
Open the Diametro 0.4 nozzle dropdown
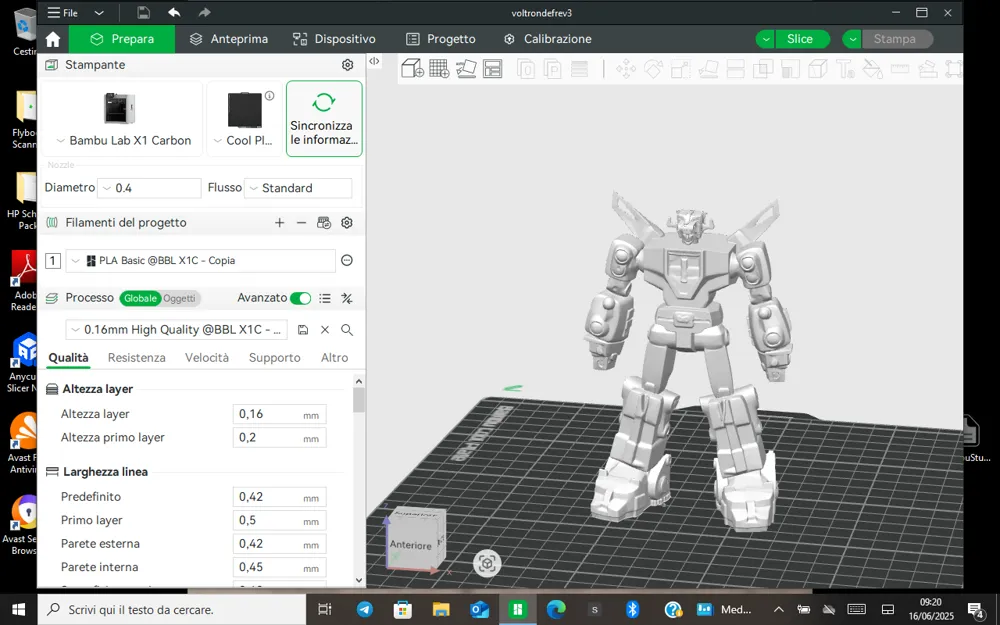[x=149, y=188]
